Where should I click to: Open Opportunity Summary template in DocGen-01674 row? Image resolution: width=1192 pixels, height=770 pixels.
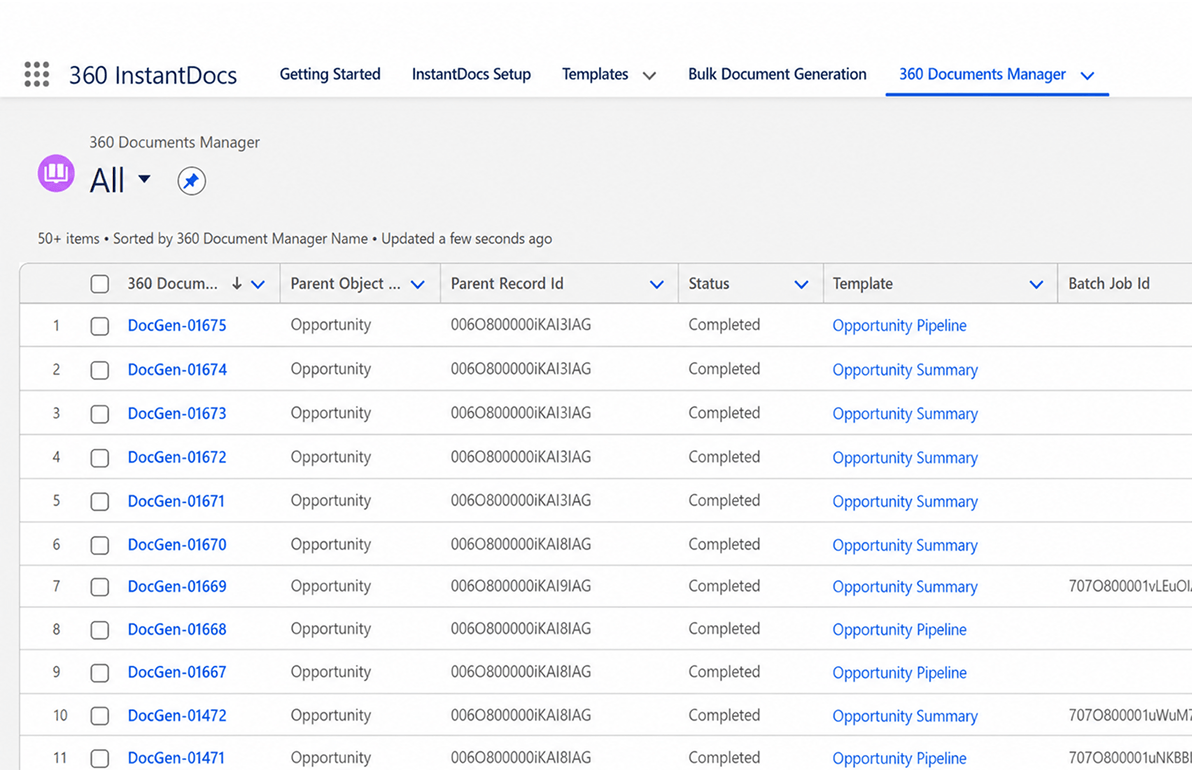(905, 369)
